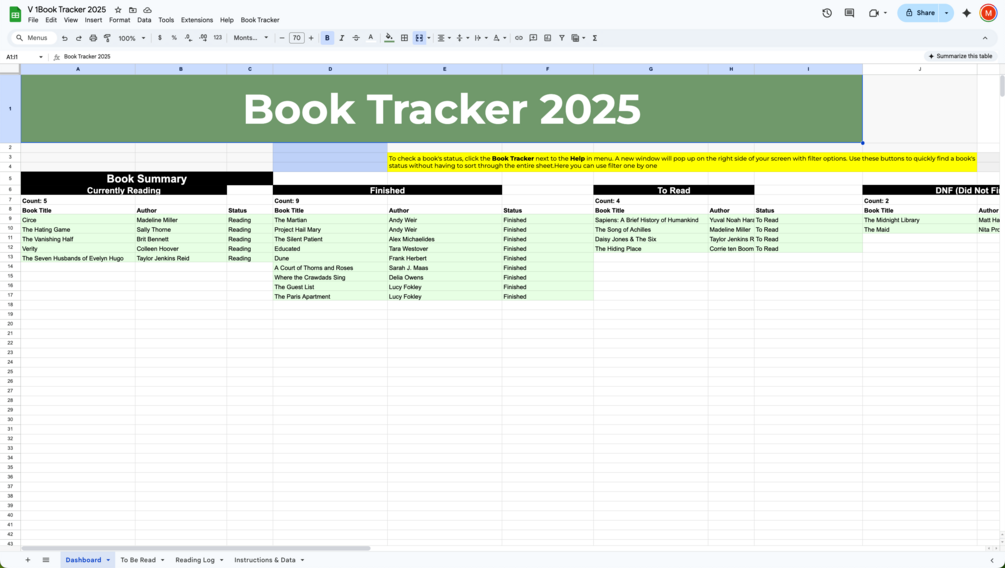
Task: Open the Monts... font family dropdown
Action: pyautogui.click(x=251, y=38)
